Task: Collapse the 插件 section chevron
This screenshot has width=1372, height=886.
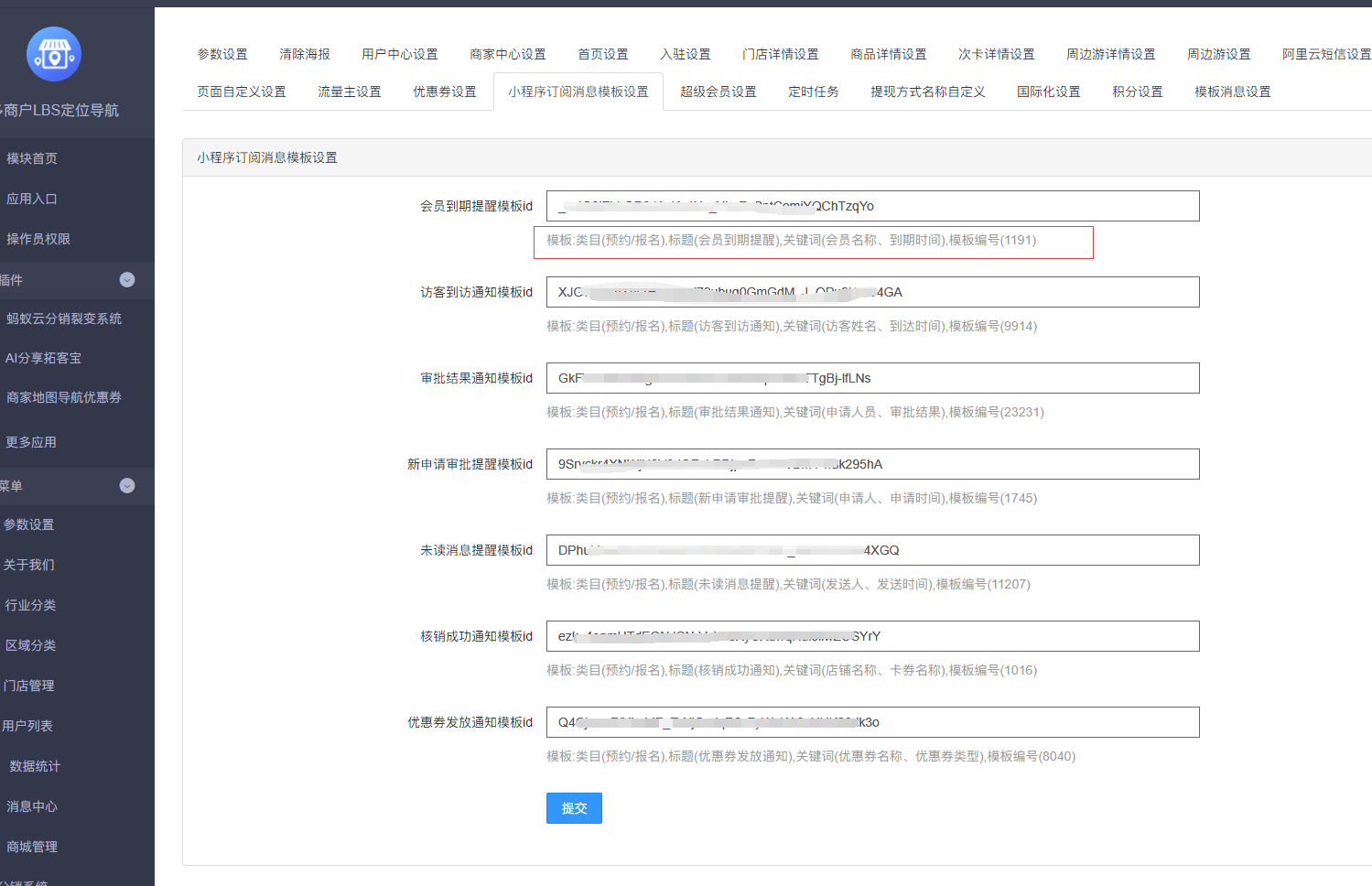Action: tap(127, 280)
